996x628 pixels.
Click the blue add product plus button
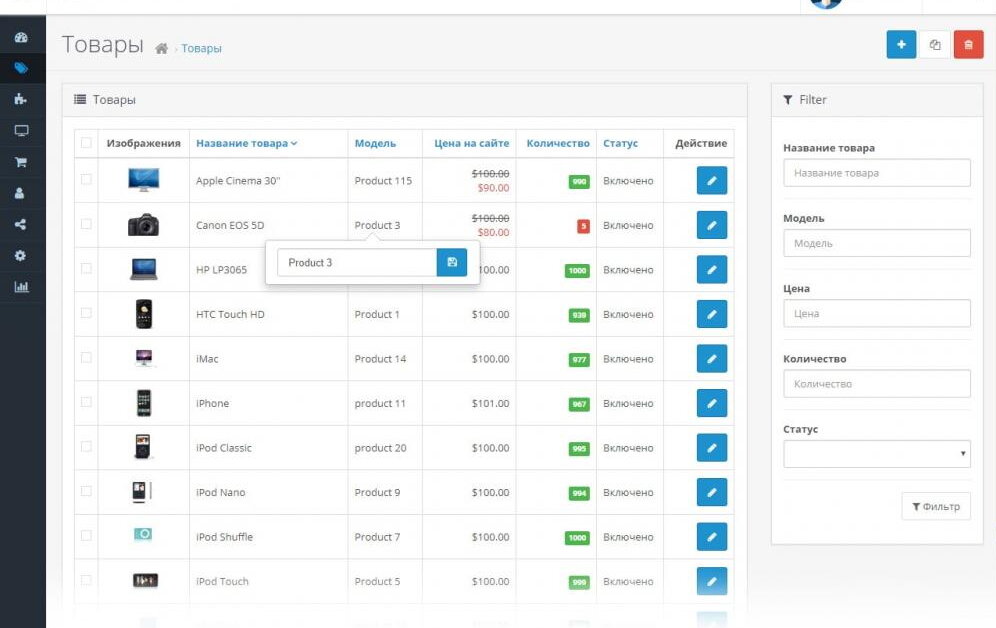(x=901, y=45)
